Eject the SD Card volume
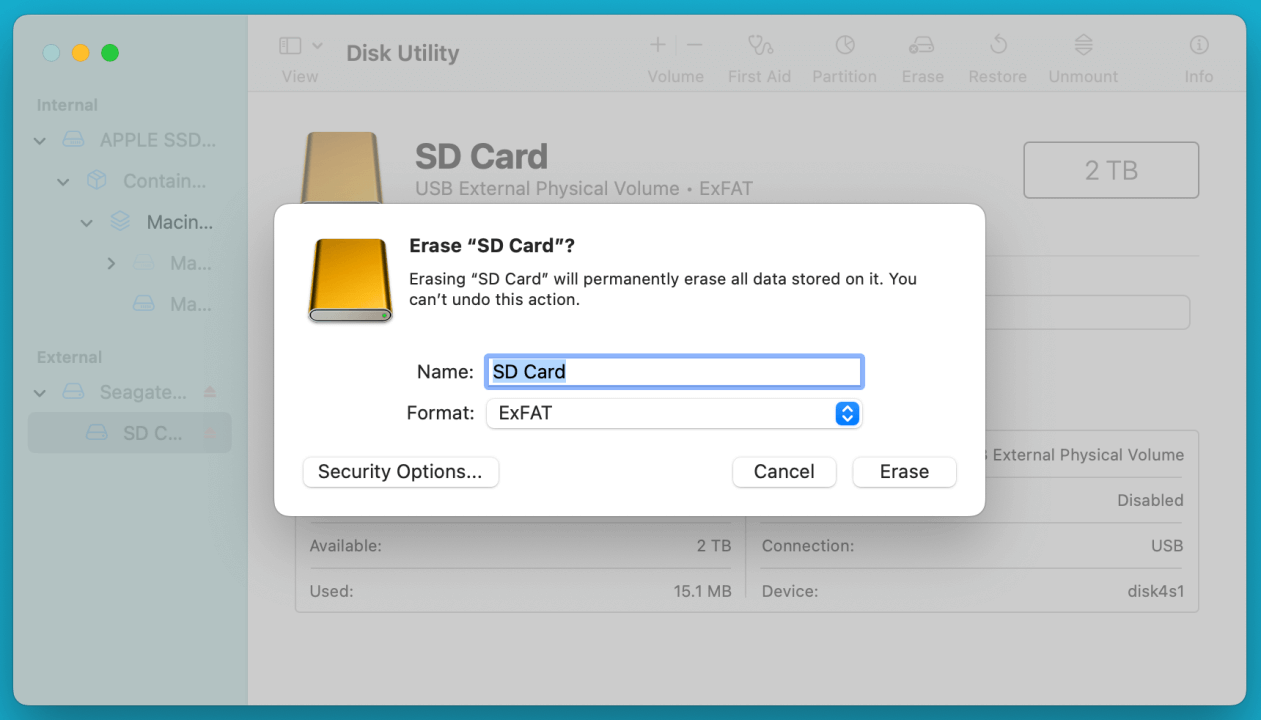The image size is (1261, 720). 212,432
